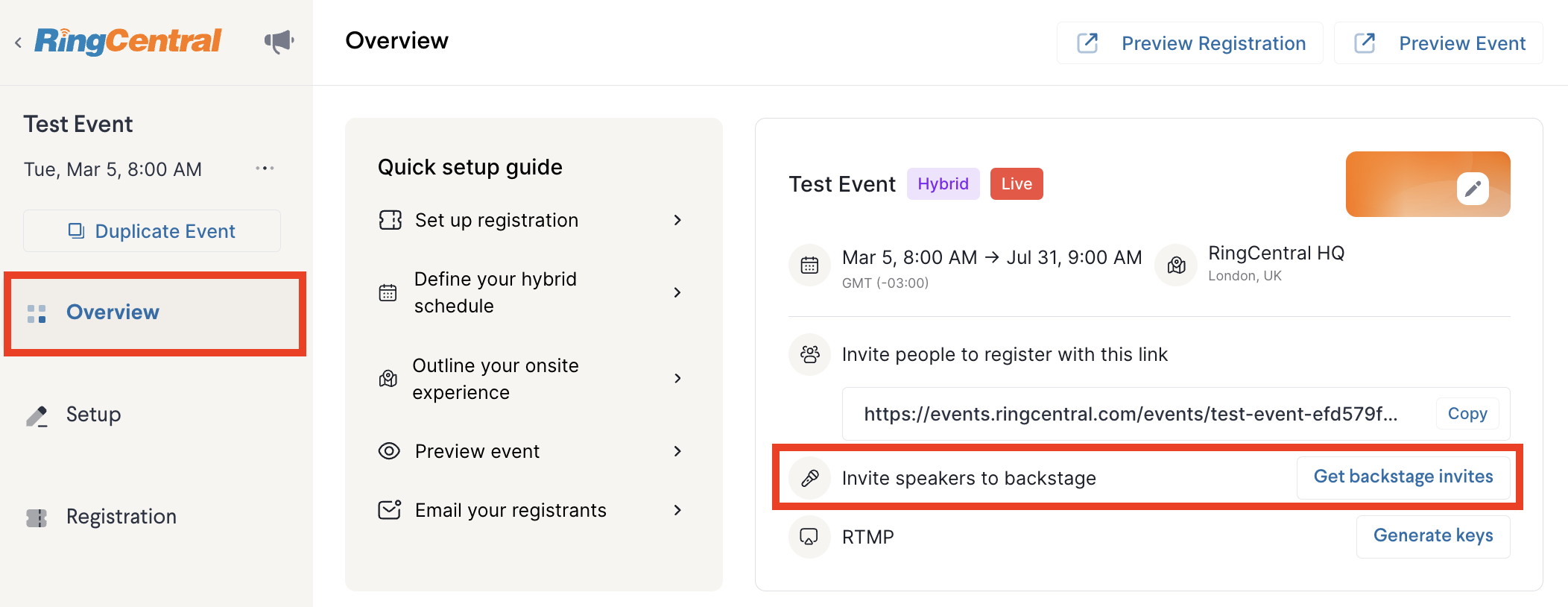Click the Quick setup guide heading
This screenshot has width=1568, height=607.
tap(470, 167)
